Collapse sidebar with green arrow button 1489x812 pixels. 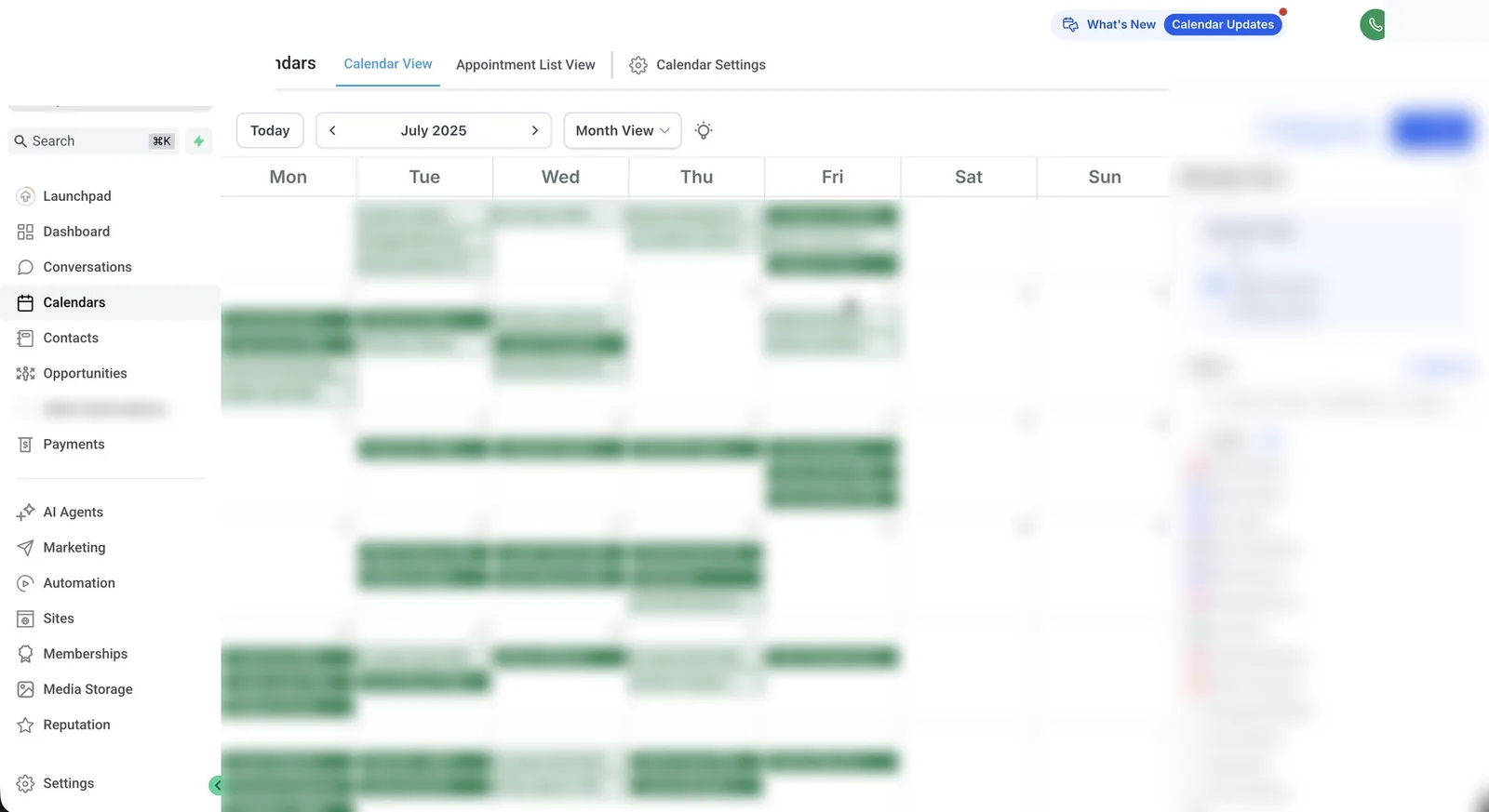(216, 785)
